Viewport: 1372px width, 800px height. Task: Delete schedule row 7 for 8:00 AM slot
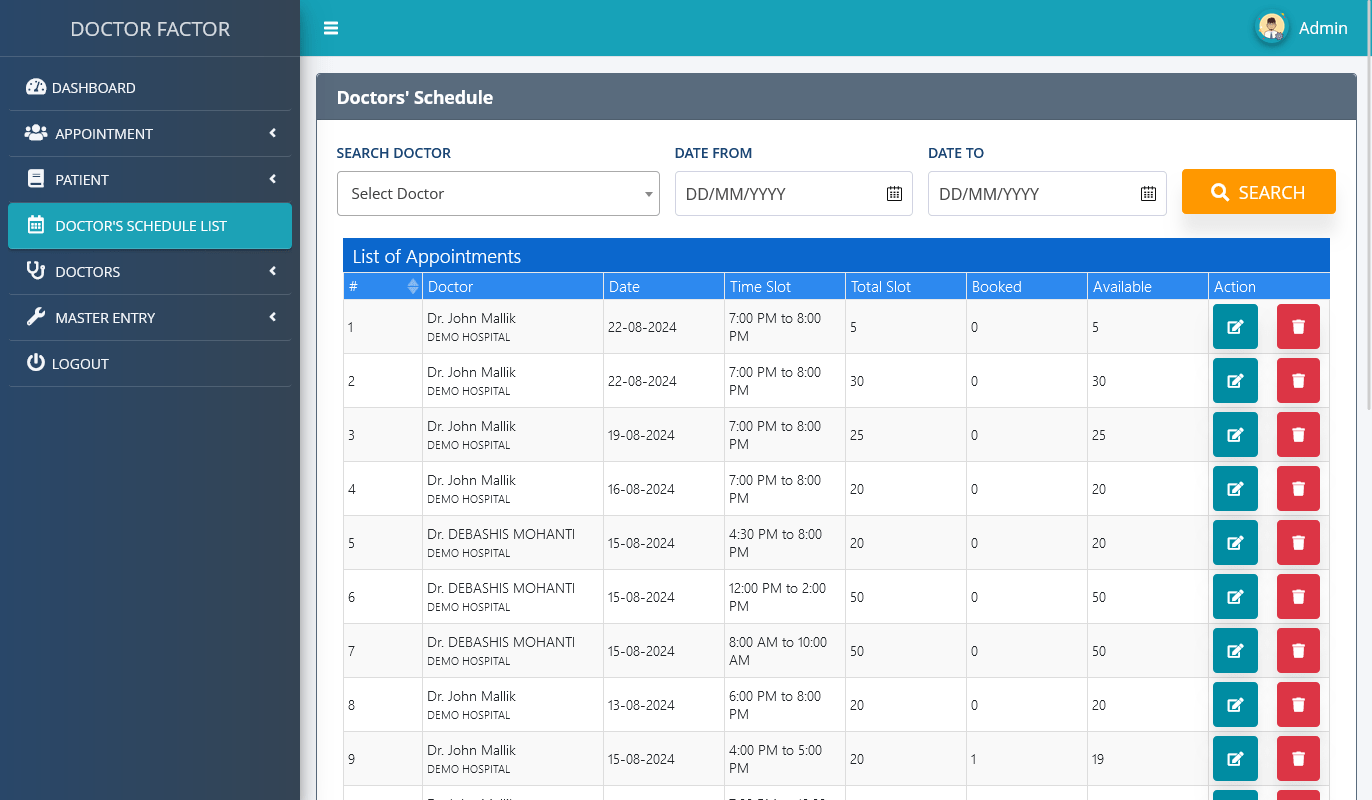click(x=1298, y=651)
